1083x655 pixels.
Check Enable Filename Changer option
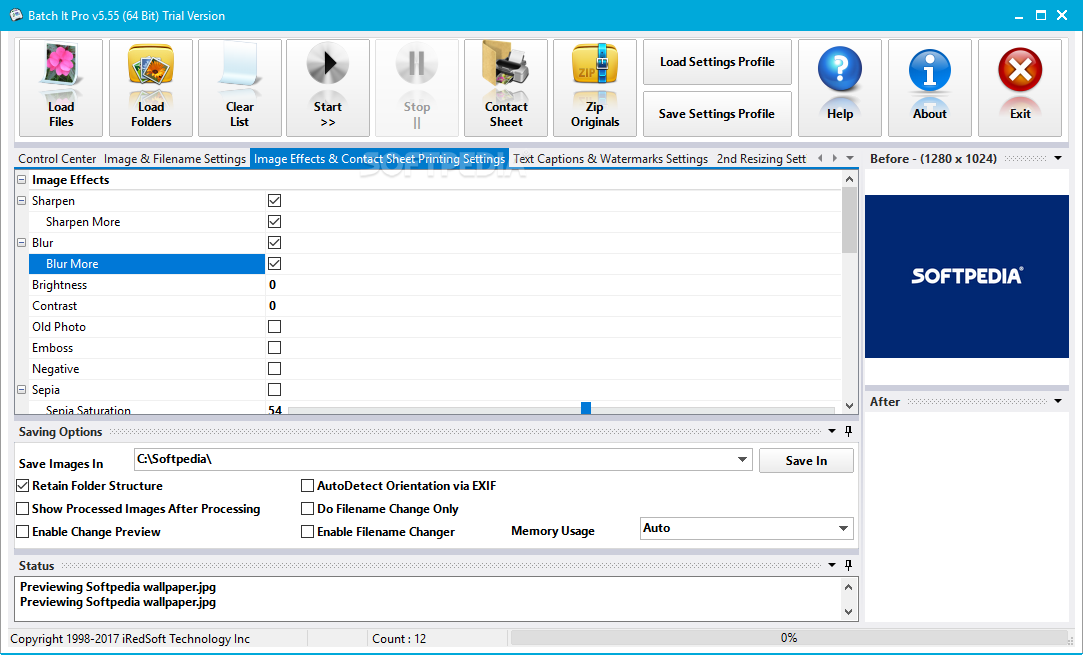[x=307, y=531]
